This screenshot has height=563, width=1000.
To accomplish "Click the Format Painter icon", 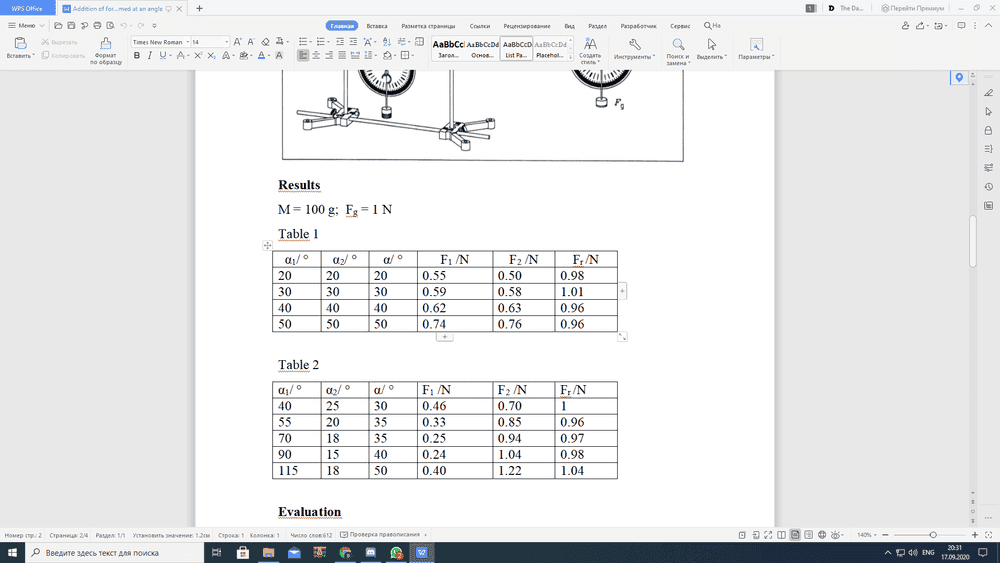I will (105, 45).
